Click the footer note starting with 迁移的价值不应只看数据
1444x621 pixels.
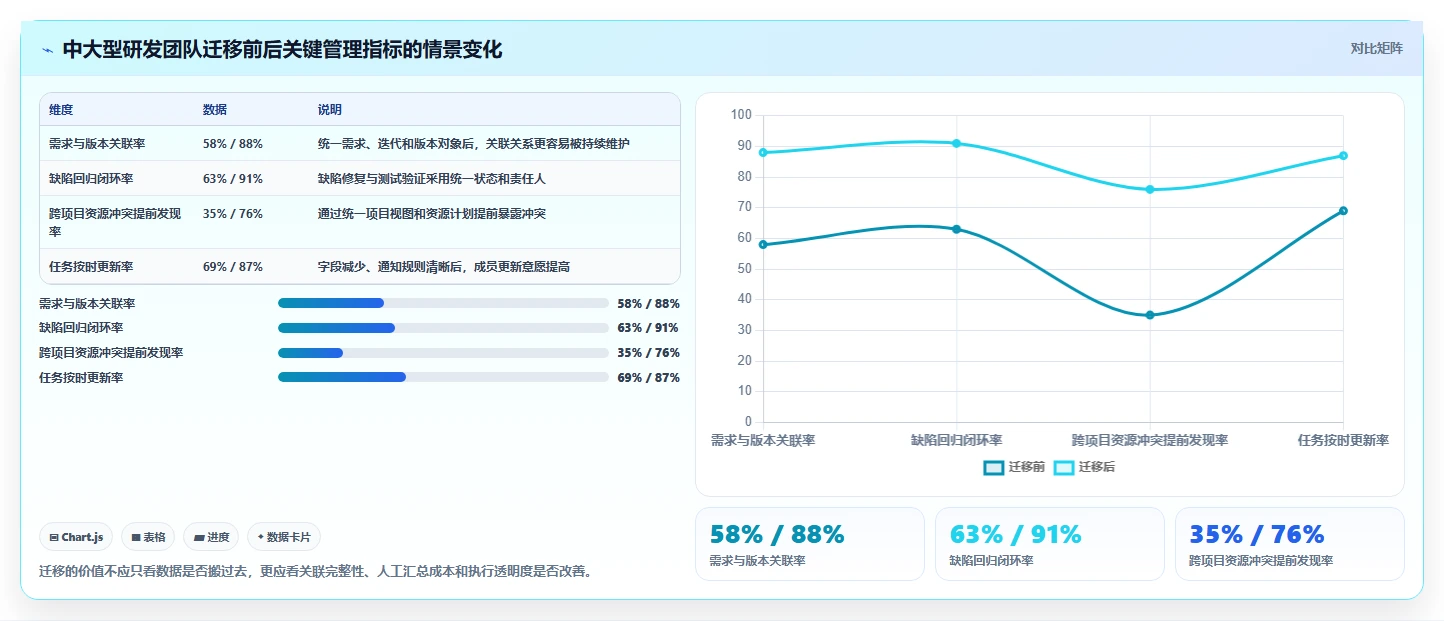point(315,572)
